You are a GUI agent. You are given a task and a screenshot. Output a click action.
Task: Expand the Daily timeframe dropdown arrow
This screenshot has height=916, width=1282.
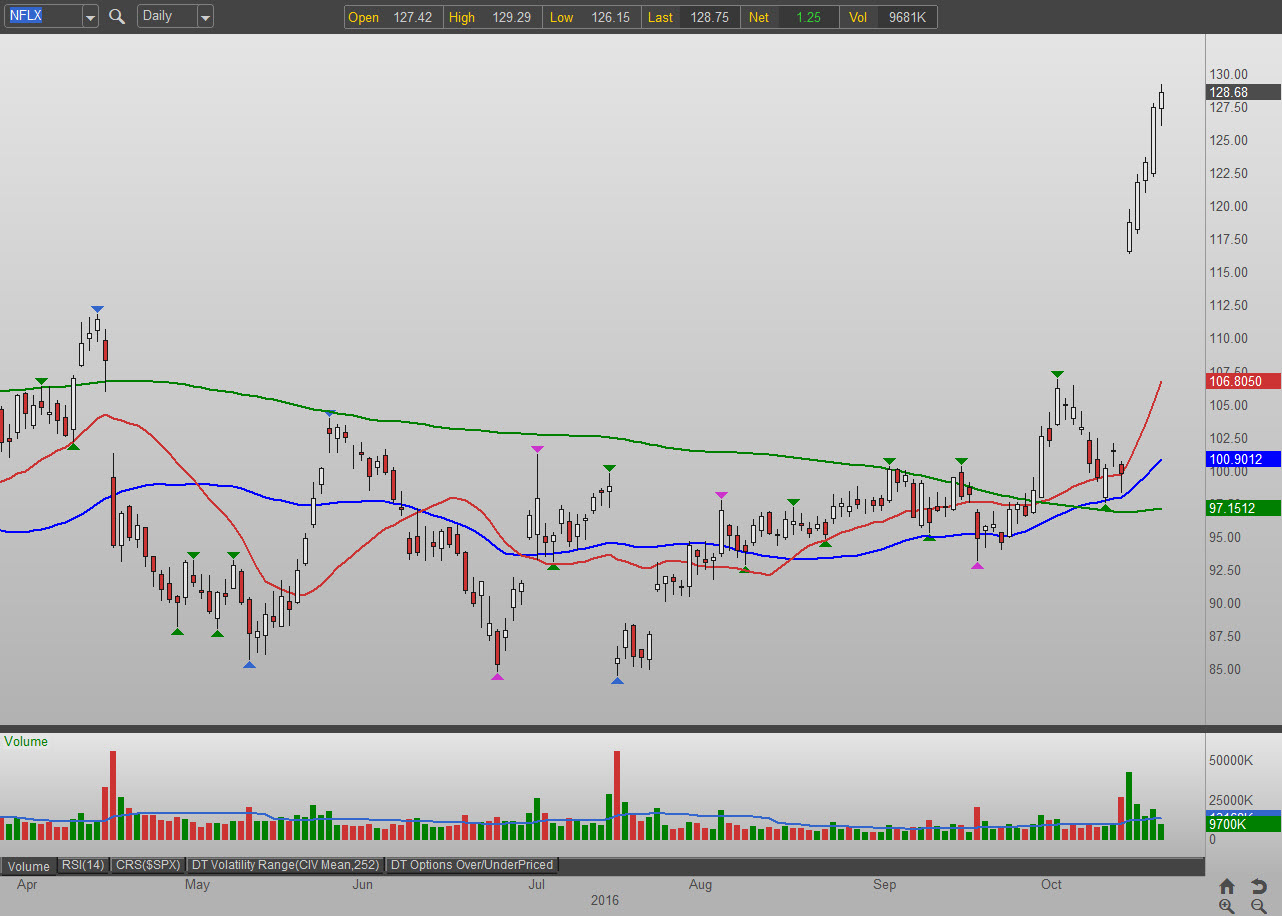coord(205,17)
